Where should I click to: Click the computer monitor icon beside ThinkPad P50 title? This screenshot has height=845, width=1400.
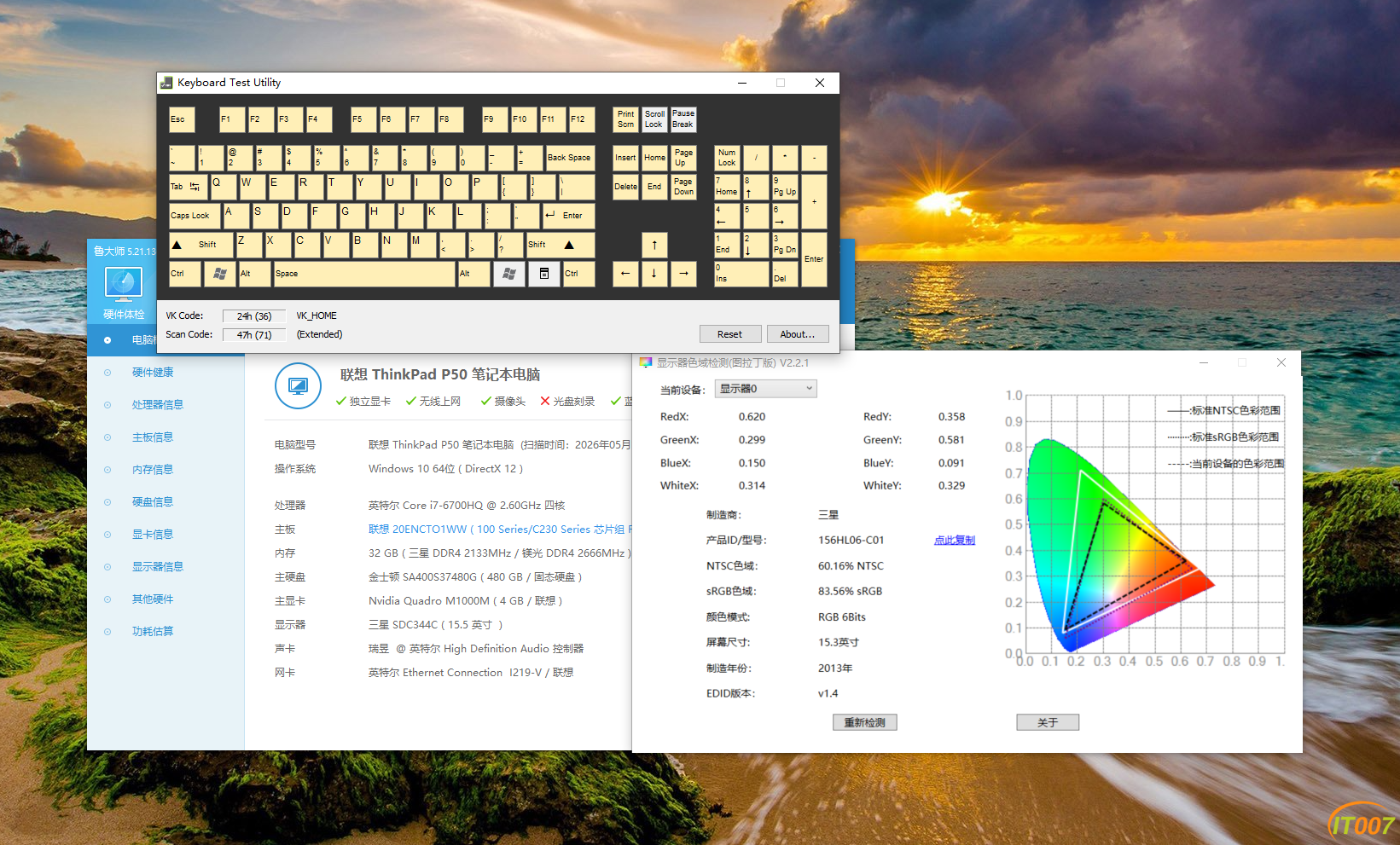pyautogui.click(x=298, y=386)
